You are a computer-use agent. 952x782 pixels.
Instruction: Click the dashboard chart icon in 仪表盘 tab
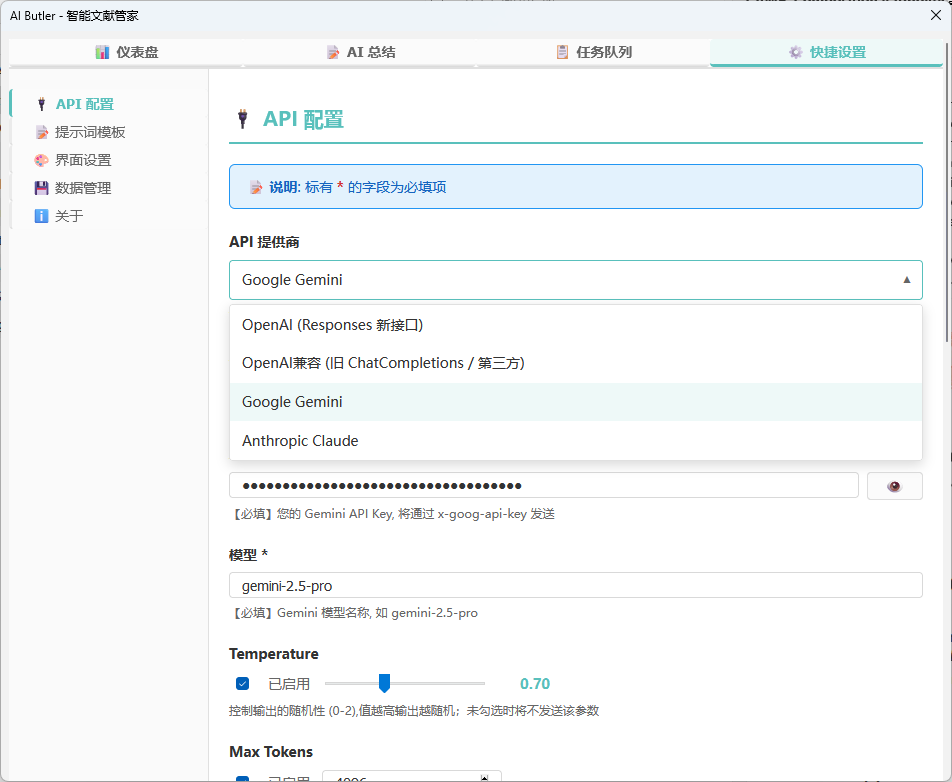click(102, 52)
